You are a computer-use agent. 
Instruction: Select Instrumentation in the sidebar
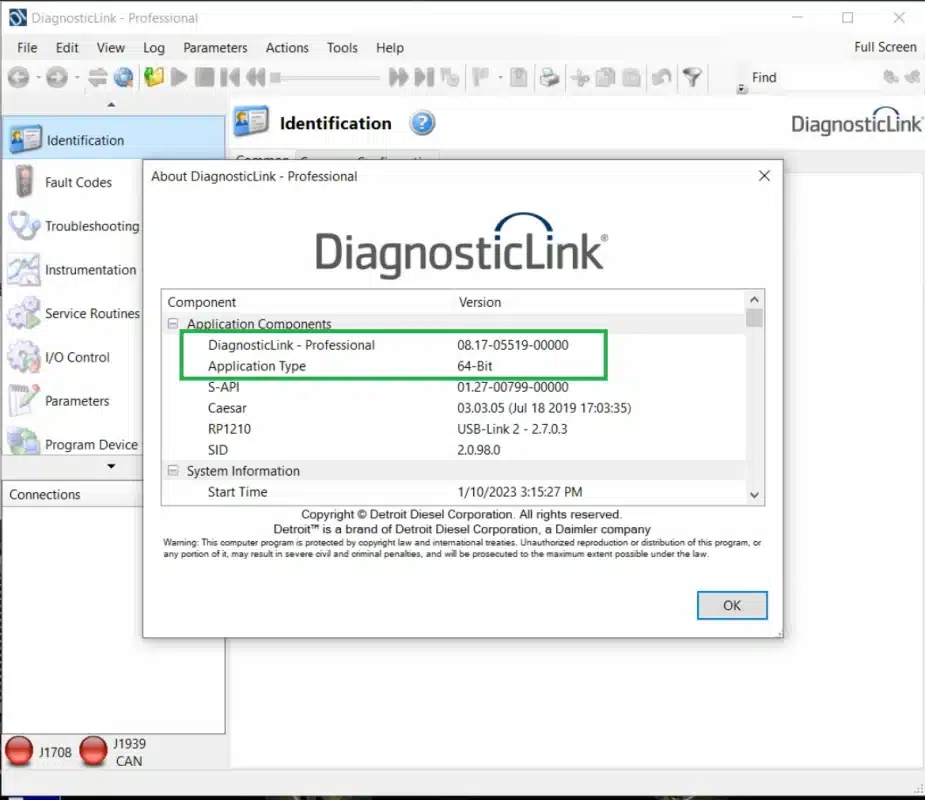point(73,270)
